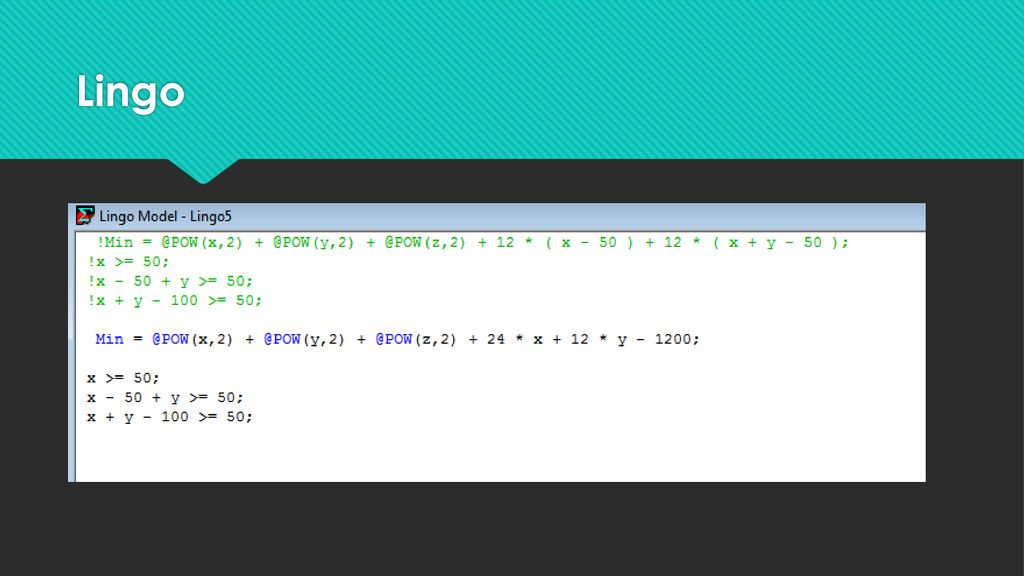The width and height of the screenshot is (1024, 576).
Task: Click the 'Lingo' slide heading
Action: pyautogui.click(x=131, y=93)
